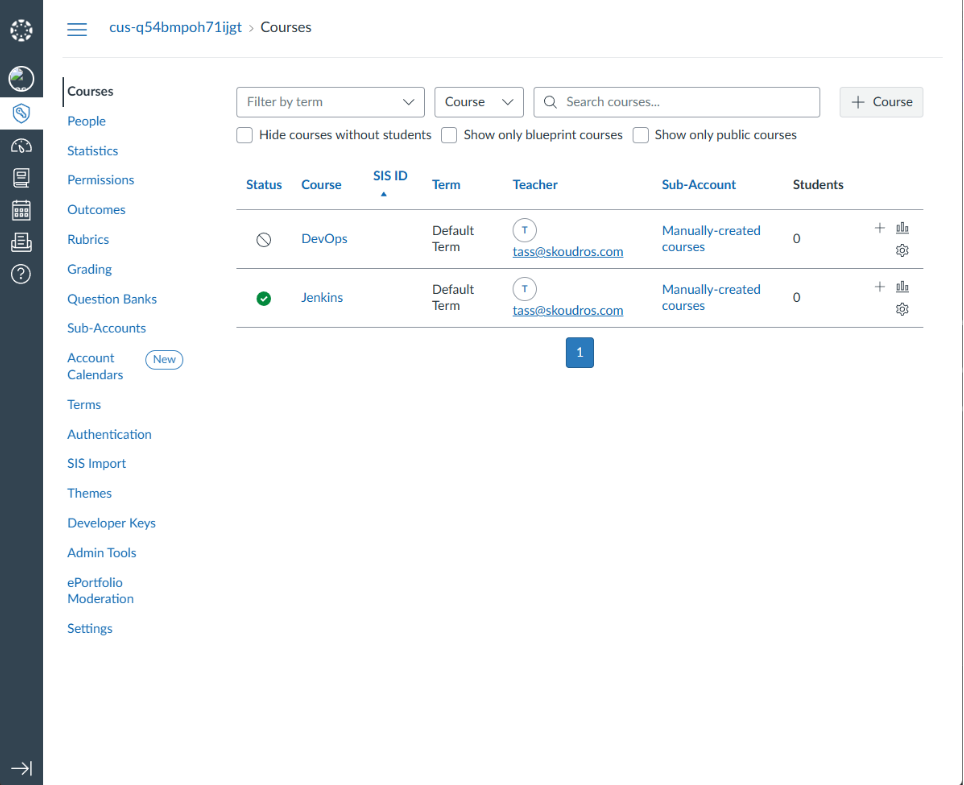Sort table by Course column
This screenshot has height=785, width=964.
321,185
